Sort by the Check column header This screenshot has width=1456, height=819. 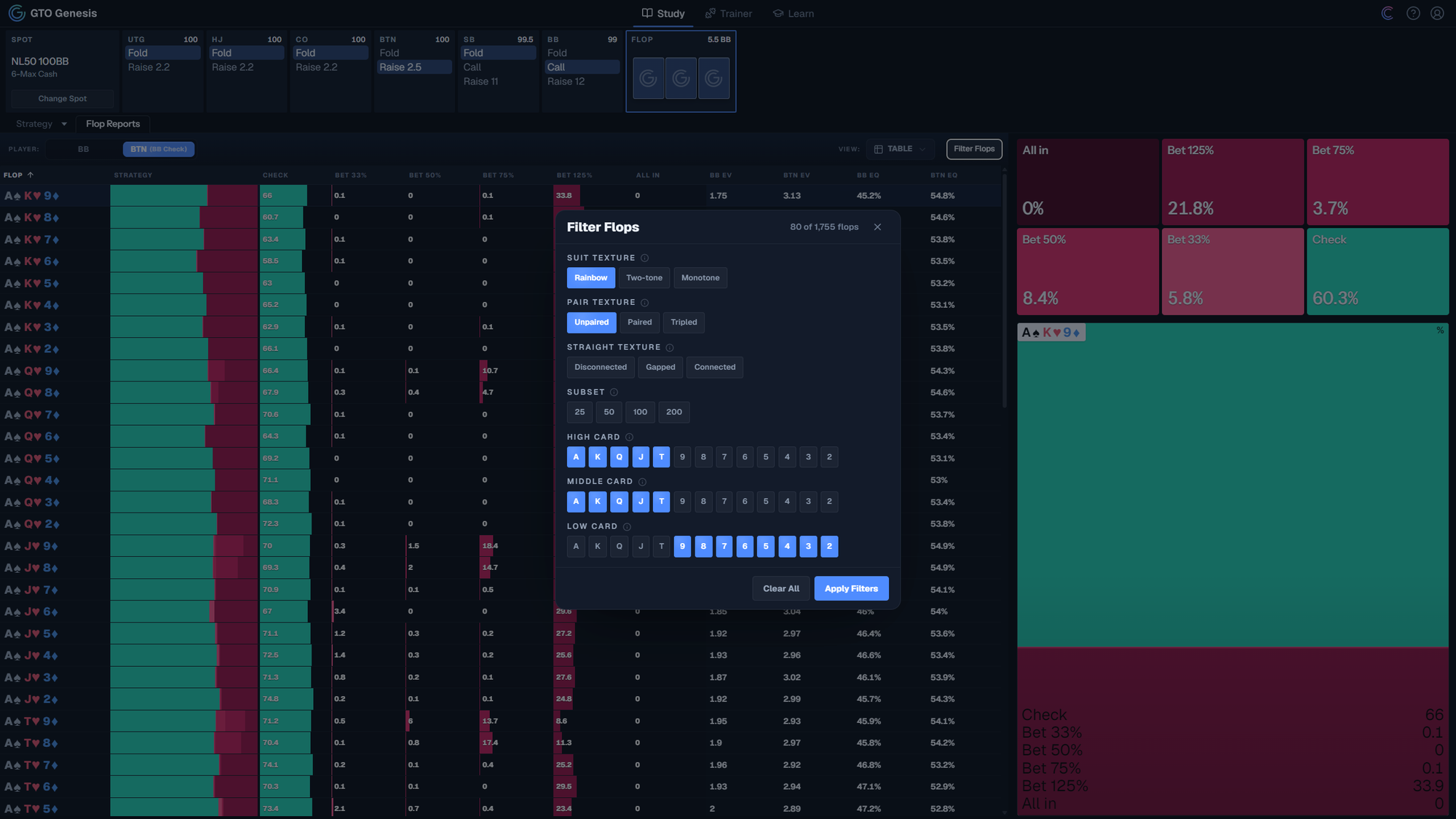coord(275,175)
